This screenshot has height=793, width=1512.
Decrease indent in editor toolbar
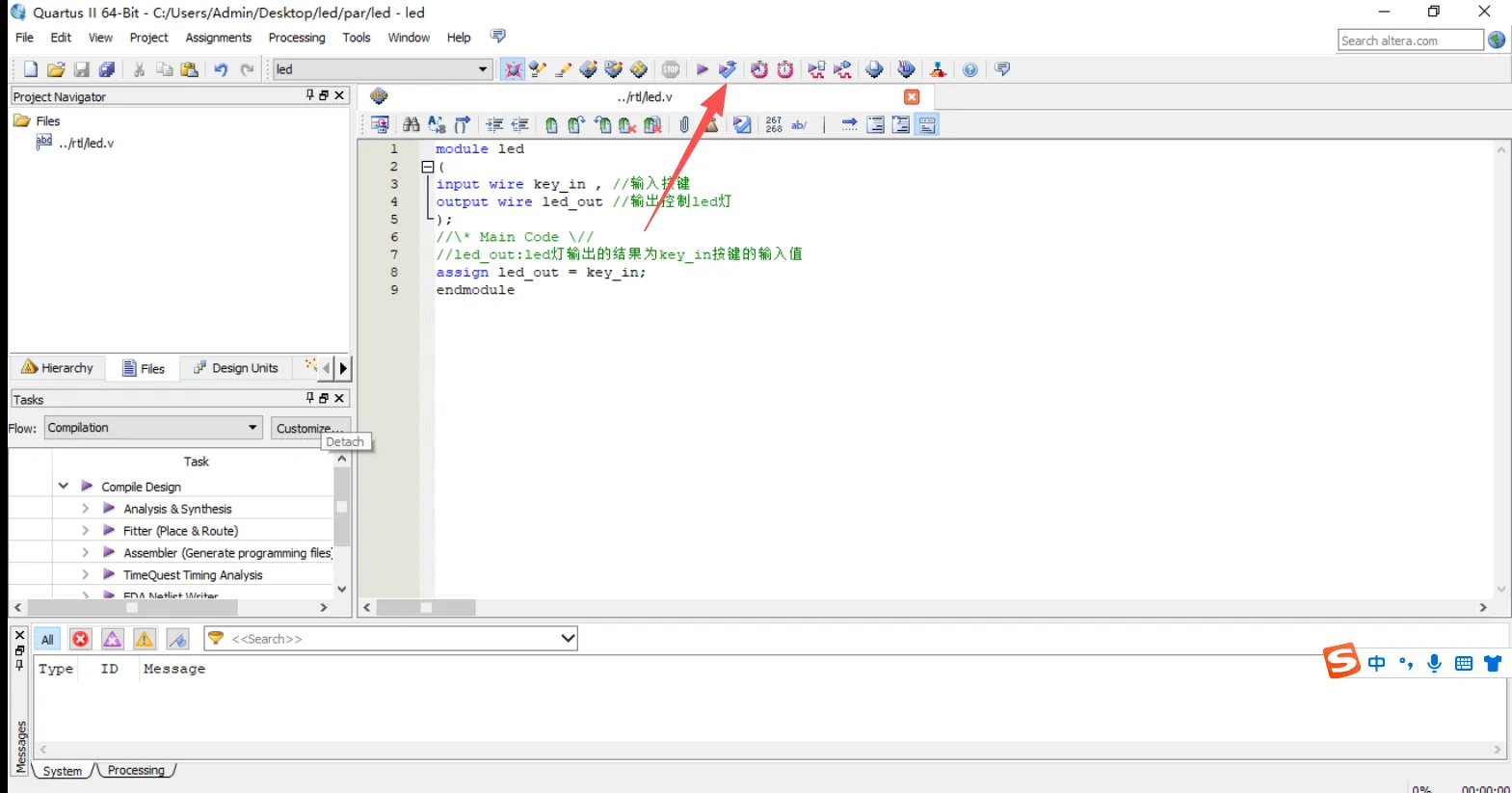click(x=520, y=124)
